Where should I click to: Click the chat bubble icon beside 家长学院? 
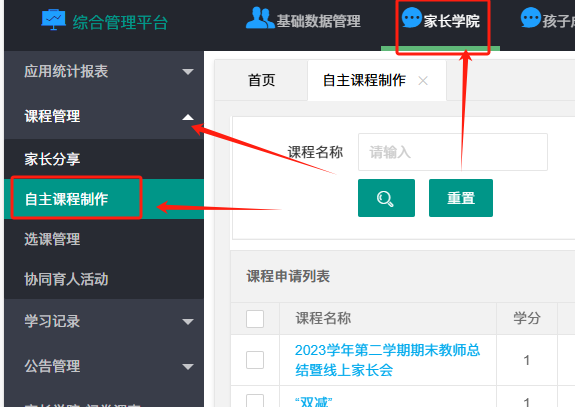(x=412, y=18)
